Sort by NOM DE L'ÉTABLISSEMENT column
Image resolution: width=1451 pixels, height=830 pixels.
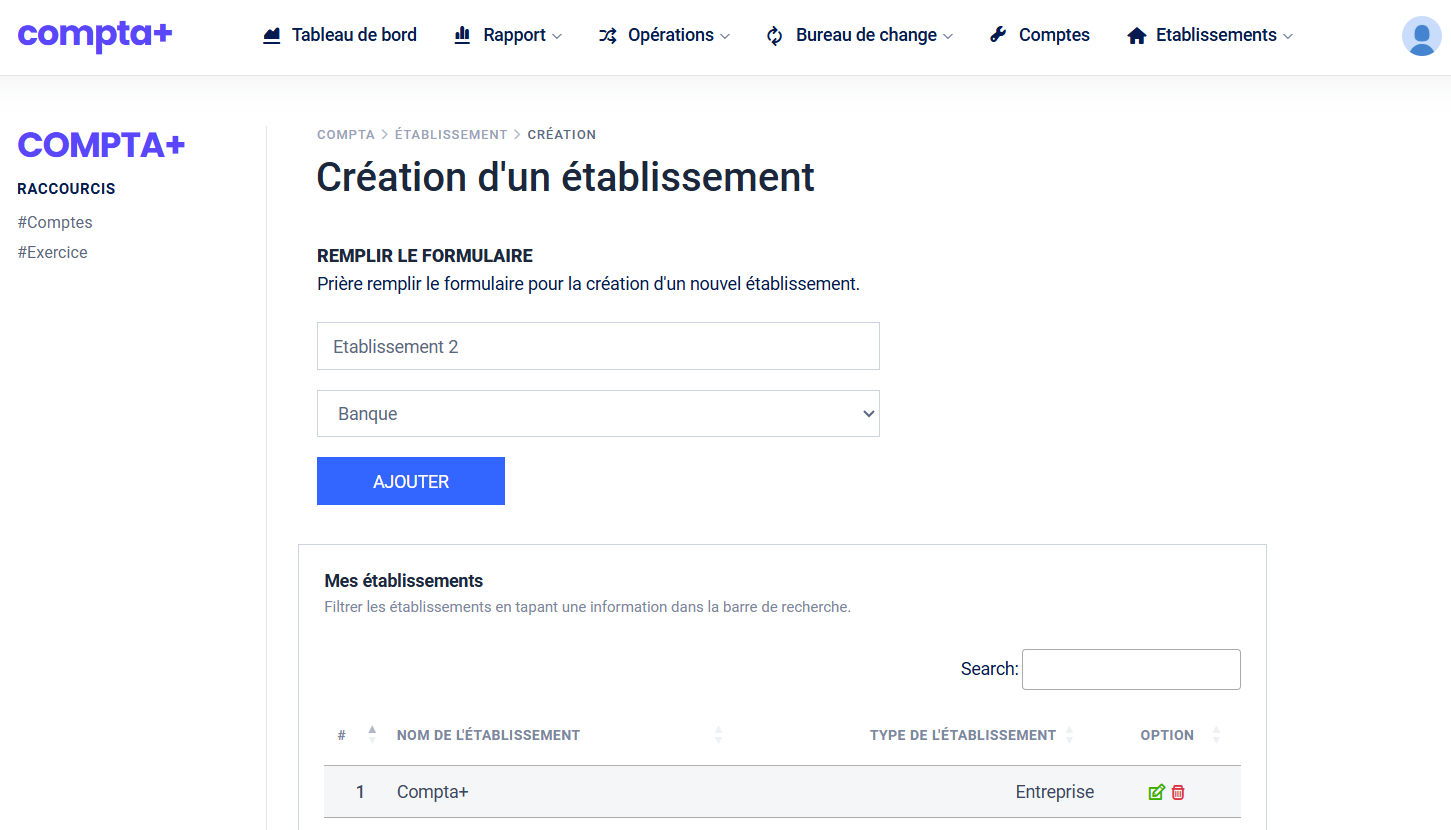click(x=488, y=735)
